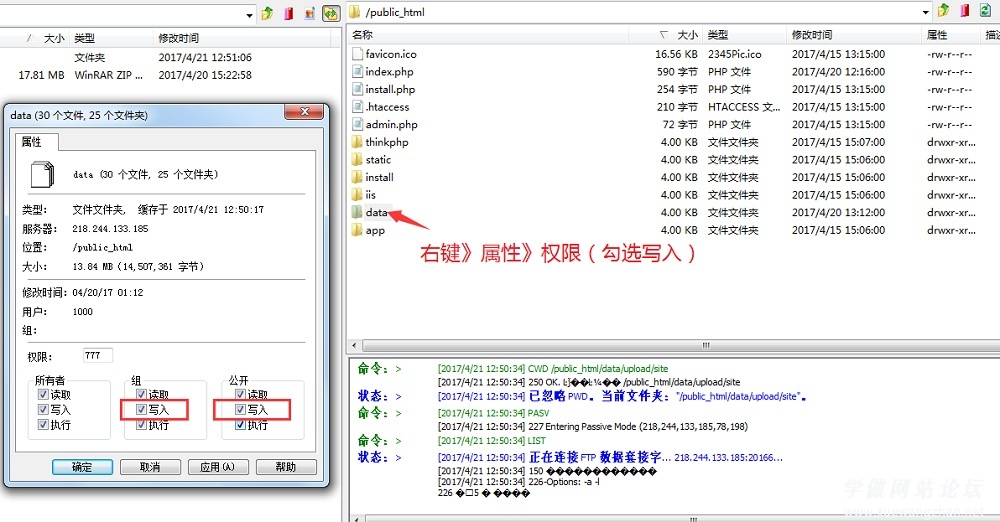Click the thinkphp folder icon
1000x522 pixels.
[357, 142]
